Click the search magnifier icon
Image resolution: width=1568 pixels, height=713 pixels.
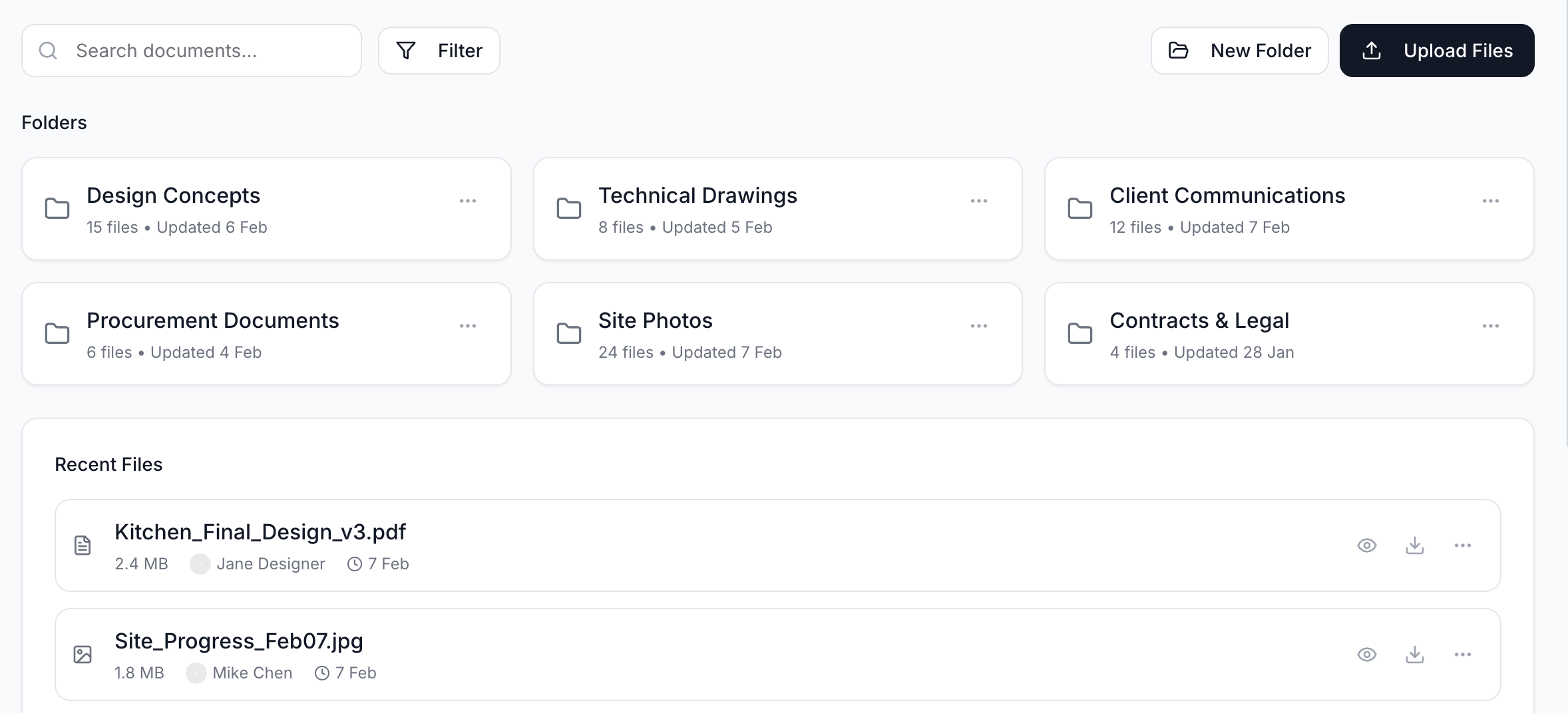(49, 50)
